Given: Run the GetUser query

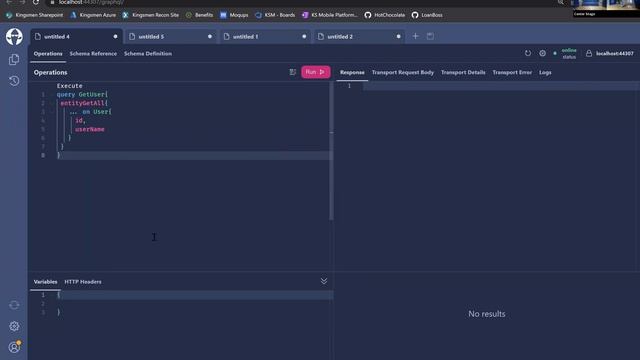Looking at the screenshot, I should click(316, 72).
